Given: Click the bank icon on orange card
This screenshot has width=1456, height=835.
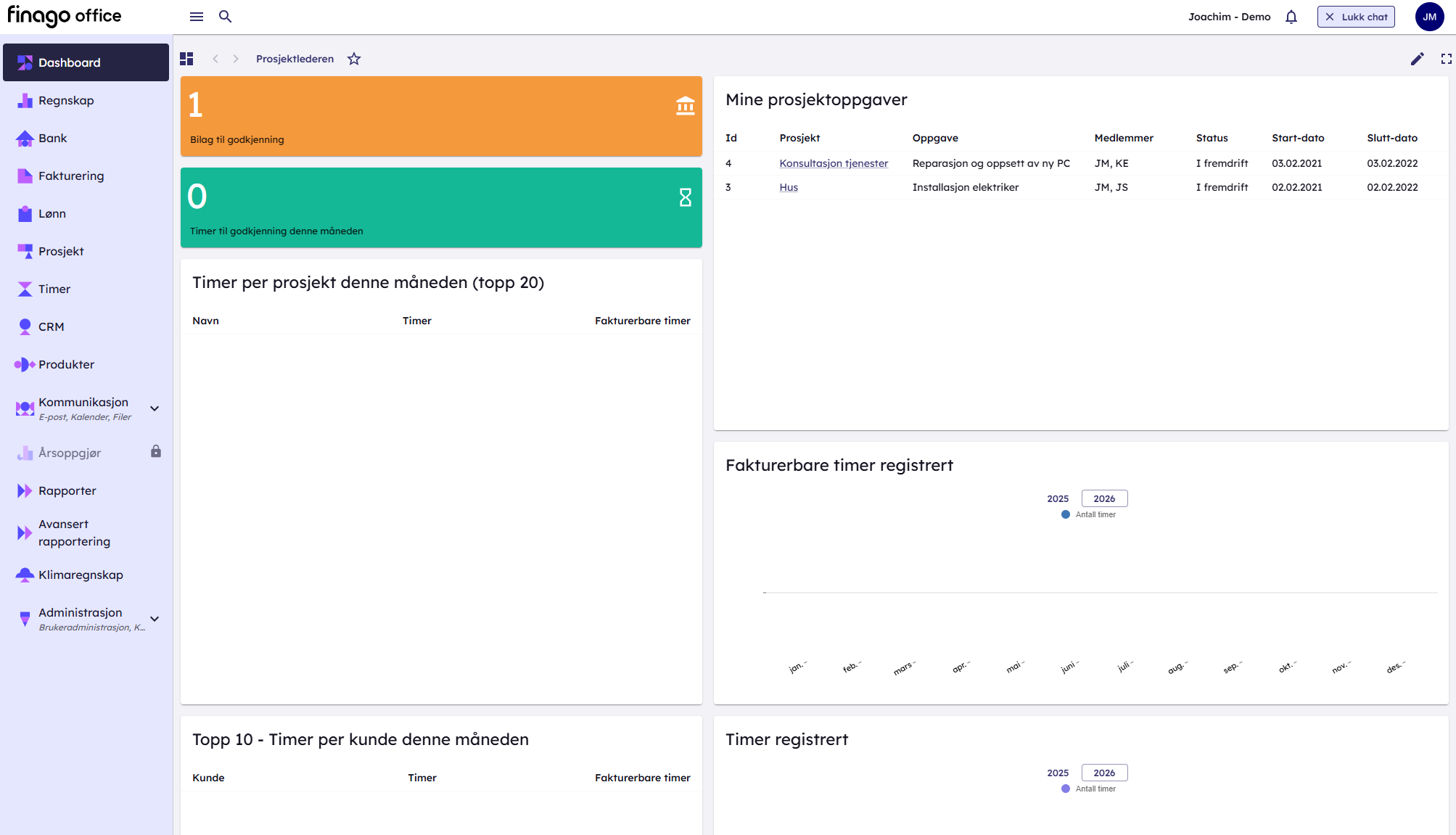Looking at the screenshot, I should [x=685, y=106].
